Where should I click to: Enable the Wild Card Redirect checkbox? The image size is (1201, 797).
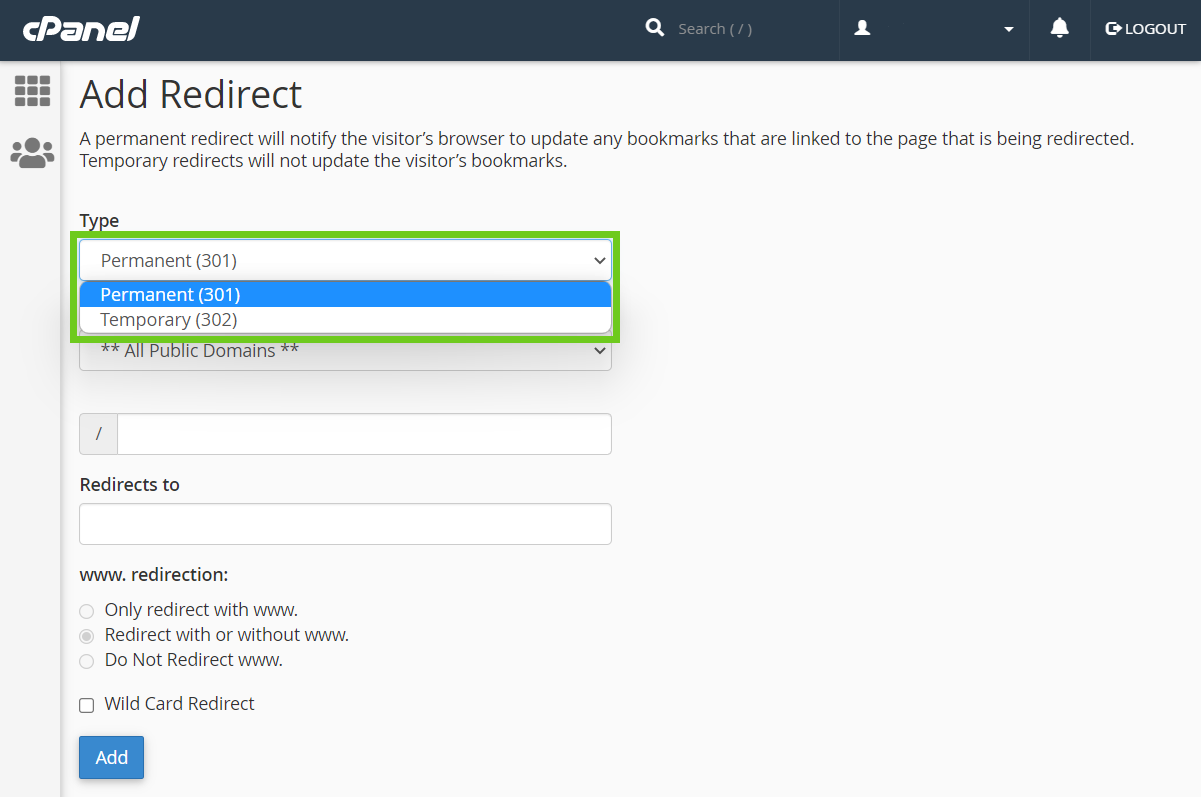coord(87,705)
